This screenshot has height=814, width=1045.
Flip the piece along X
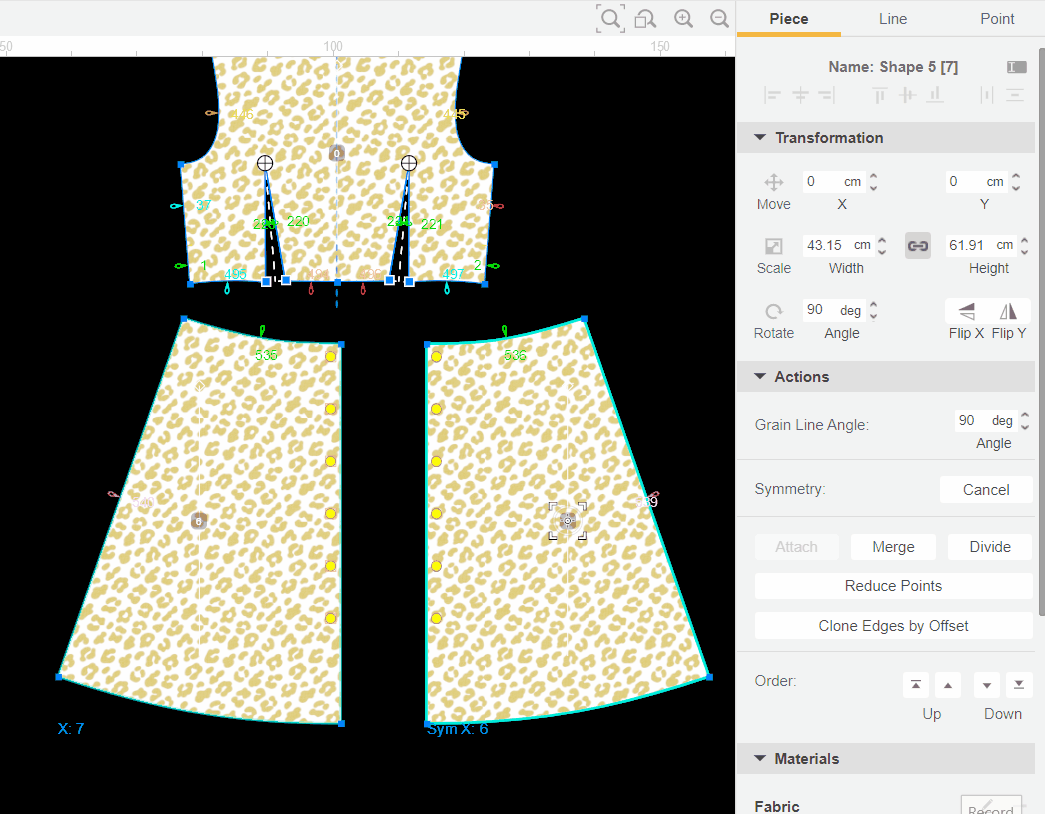[966, 311]
